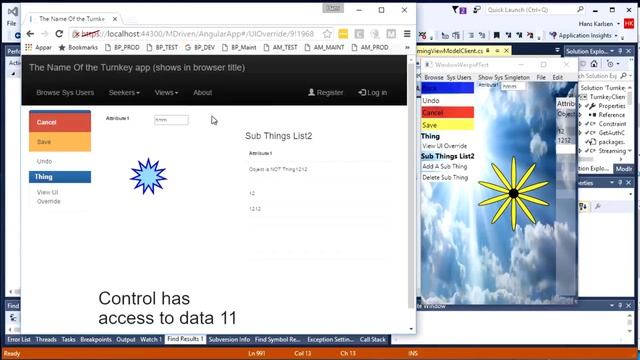Viewport: 640px width, 360px height.
Task: Open the Breakpoints tab
Action: pyautogui.click(x=96, y=339)
